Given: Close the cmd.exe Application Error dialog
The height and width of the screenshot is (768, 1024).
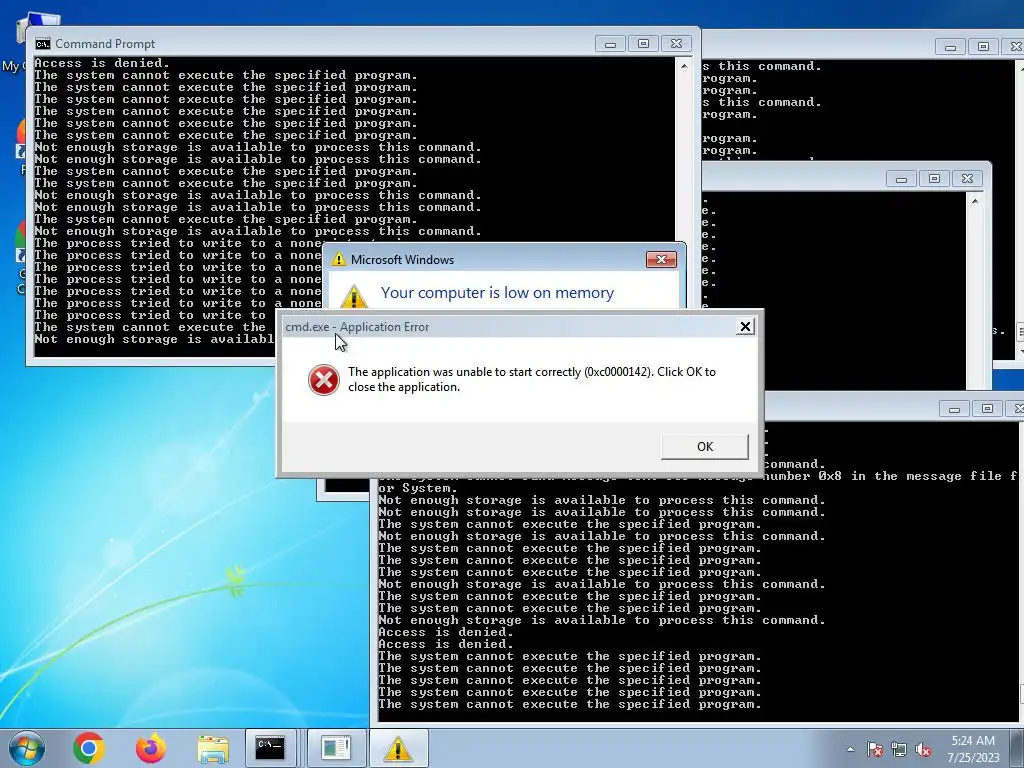Looking at the screenshot, I should click(745, 327).
